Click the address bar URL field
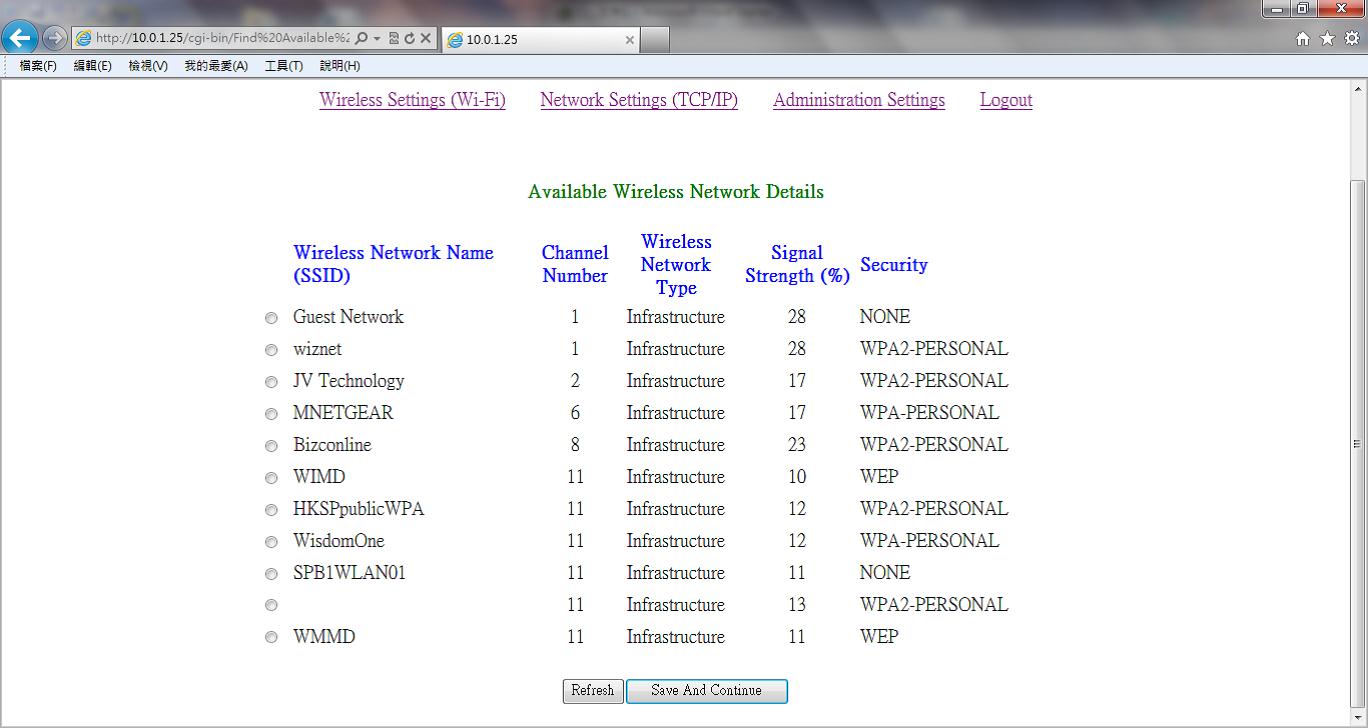The width and height of the screenshot is (1368, 728). pyautogui.click(x=222, y=38)
